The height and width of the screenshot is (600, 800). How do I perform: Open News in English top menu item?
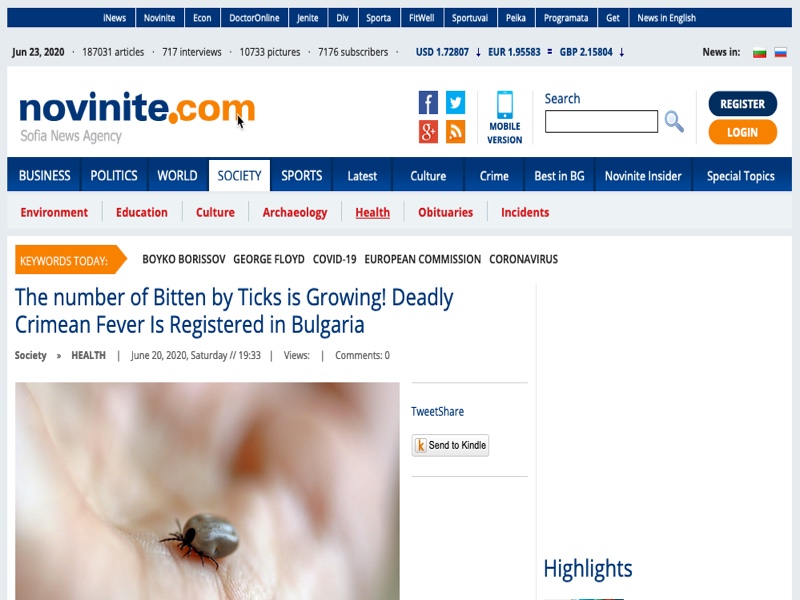click(666, 18)
